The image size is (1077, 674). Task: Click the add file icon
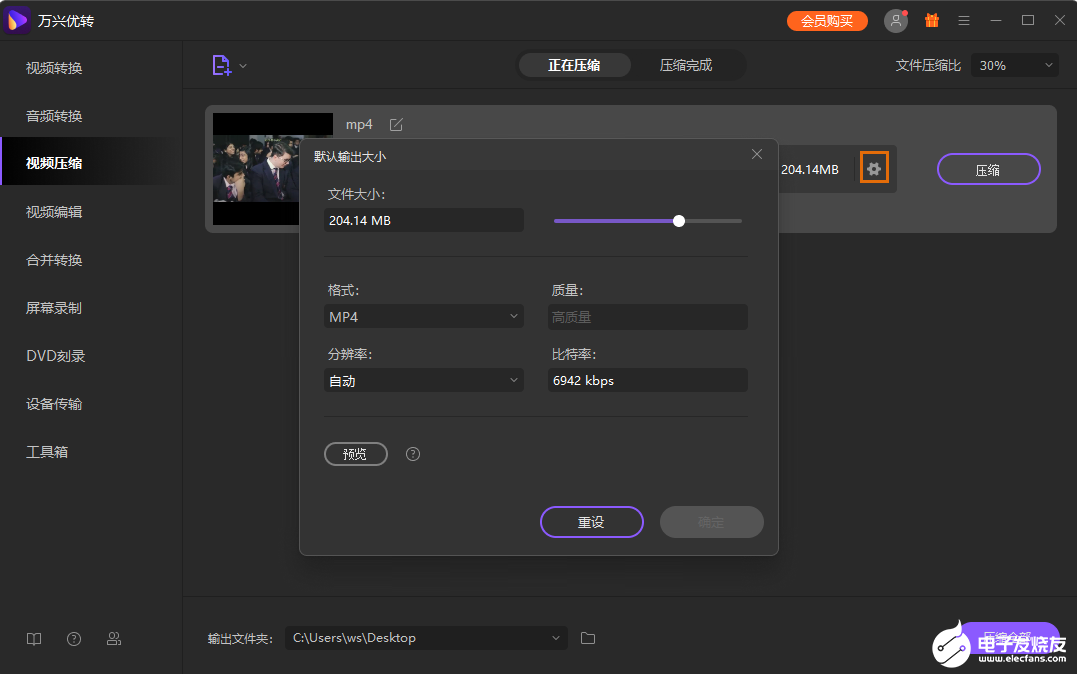pos(221,65)
